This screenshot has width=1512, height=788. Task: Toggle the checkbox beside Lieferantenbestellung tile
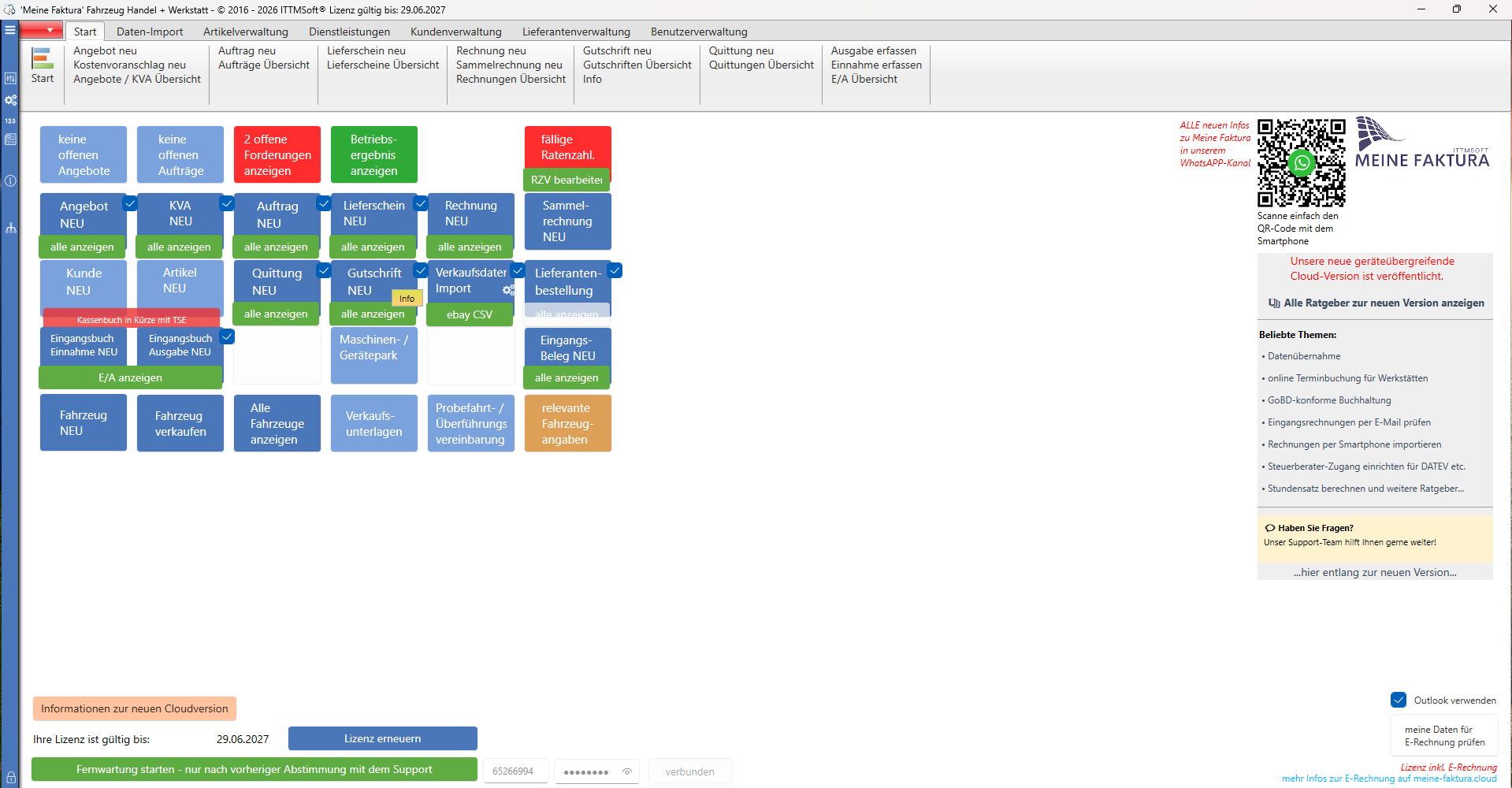pos(615,270)
